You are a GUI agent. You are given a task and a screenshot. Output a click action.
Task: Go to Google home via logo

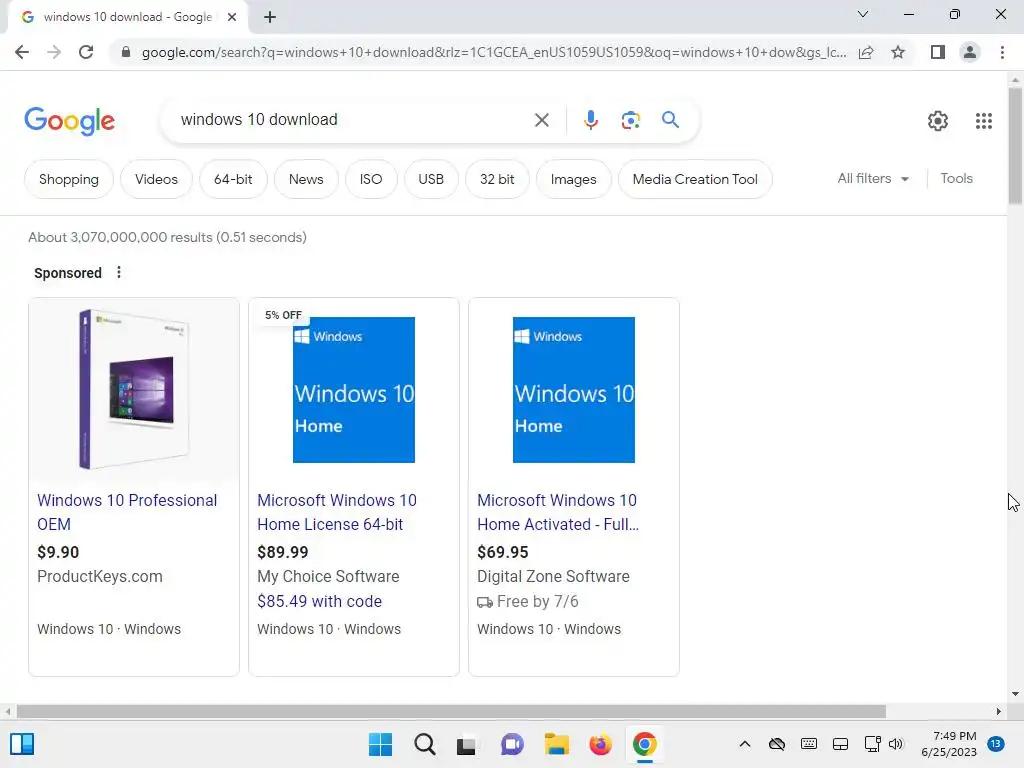[69, 121]
